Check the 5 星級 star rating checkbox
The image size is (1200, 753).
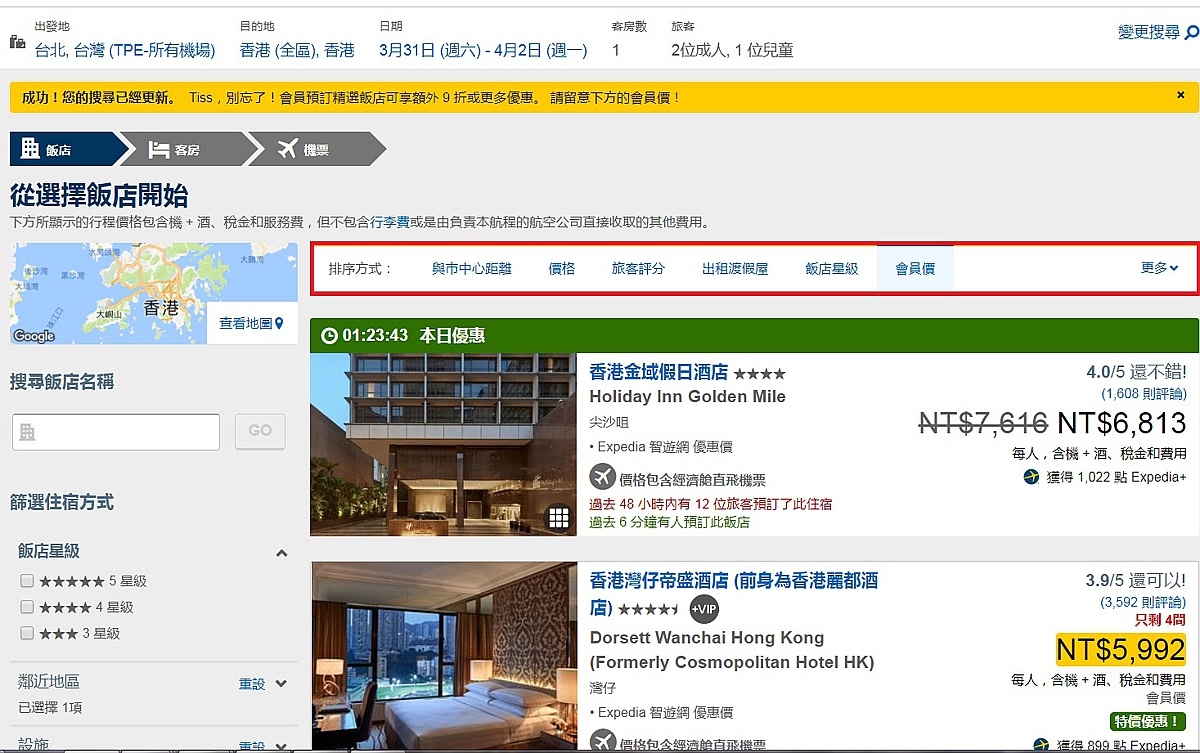(27, 581)
